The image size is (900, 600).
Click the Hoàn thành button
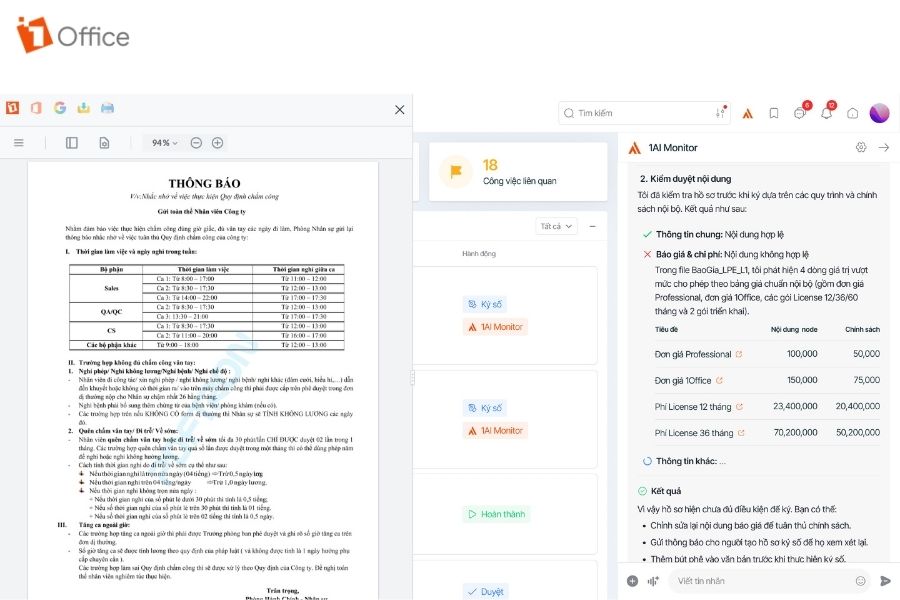tap(496, 514)
